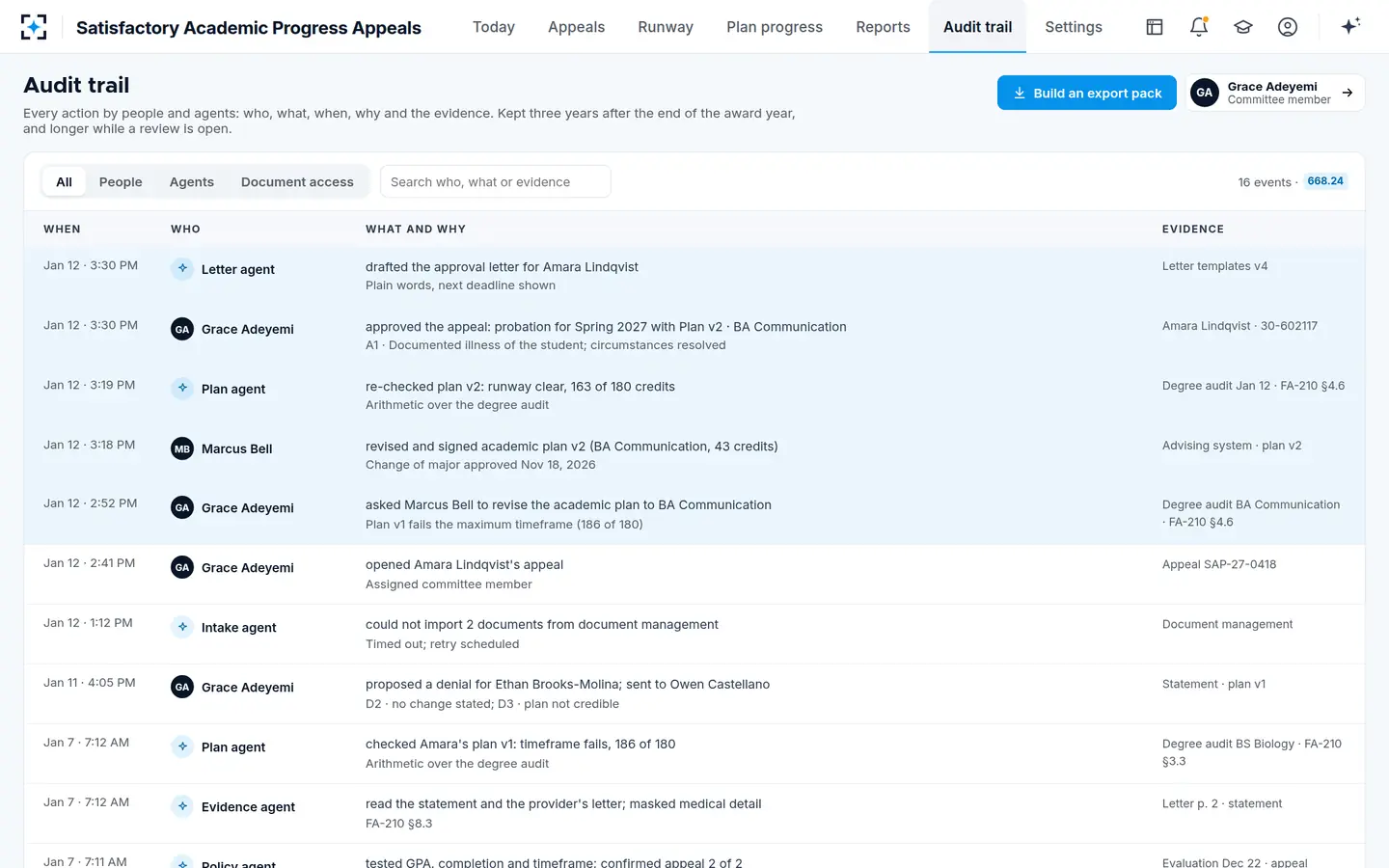Click the Advising system · plan v2 evidence
Image resolution: width=1389 pixels, height=868 pixels.
coord(1232,446)
